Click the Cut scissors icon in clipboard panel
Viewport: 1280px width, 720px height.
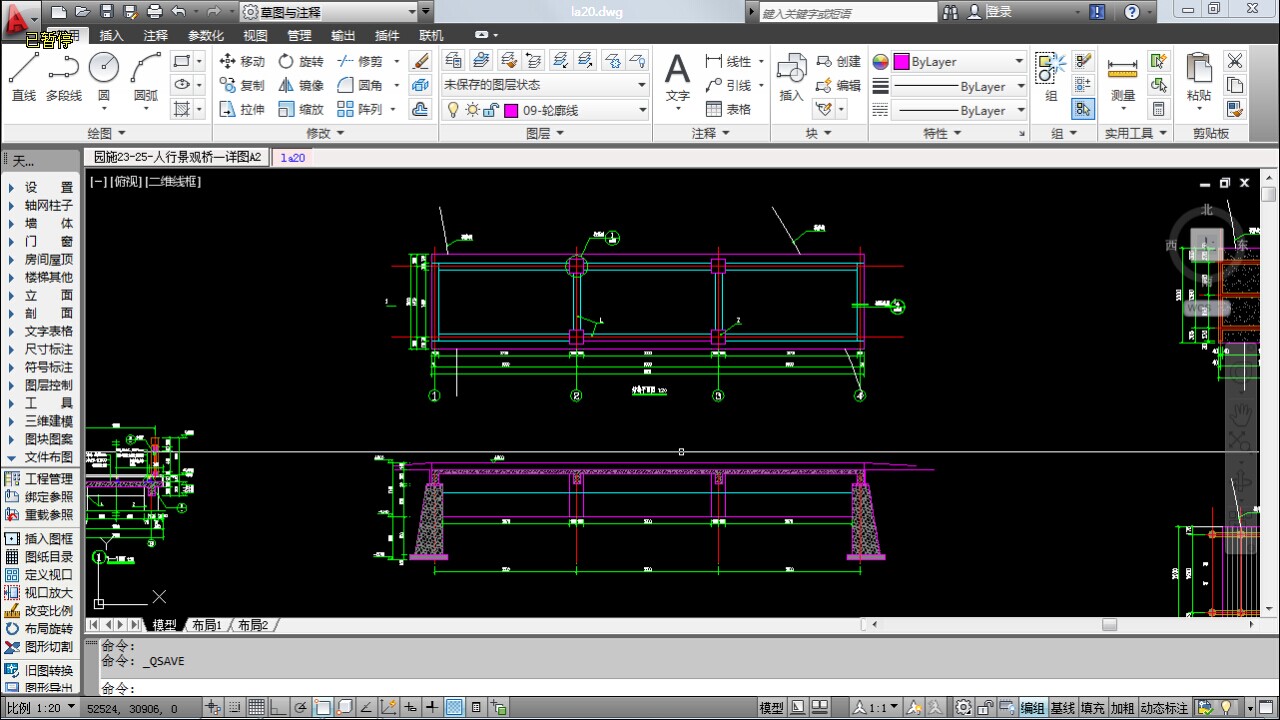tap(1235, 61)
